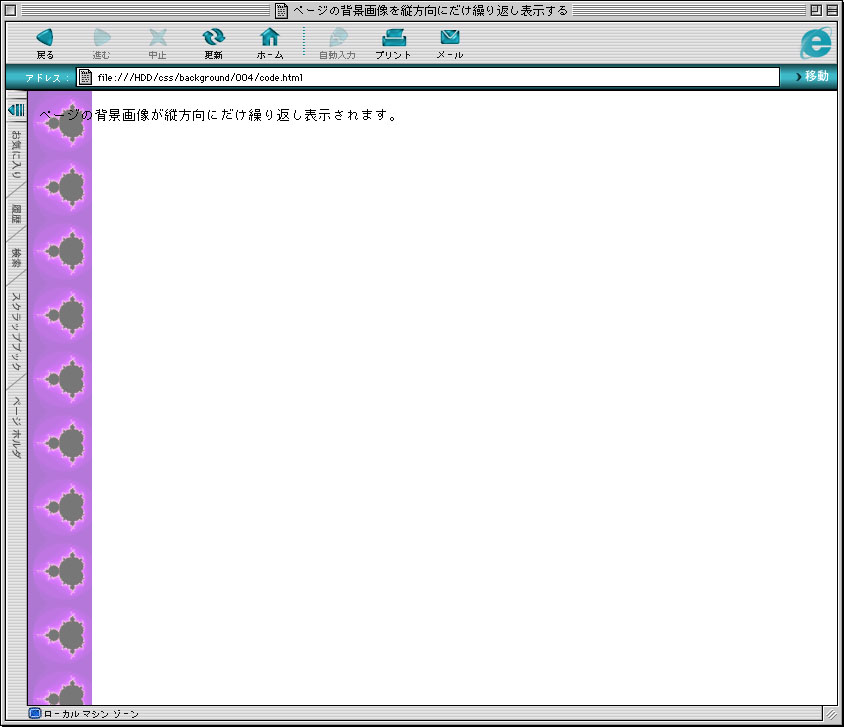The height and width of the screenshot is (727, 844).
Task: Open mail with the メール envelope icon
Action: pyautogui.click(x=449, y=38)
